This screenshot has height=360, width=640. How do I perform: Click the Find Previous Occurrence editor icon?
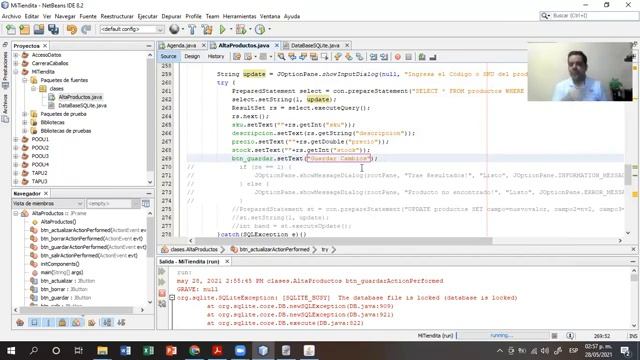point(292,57)
